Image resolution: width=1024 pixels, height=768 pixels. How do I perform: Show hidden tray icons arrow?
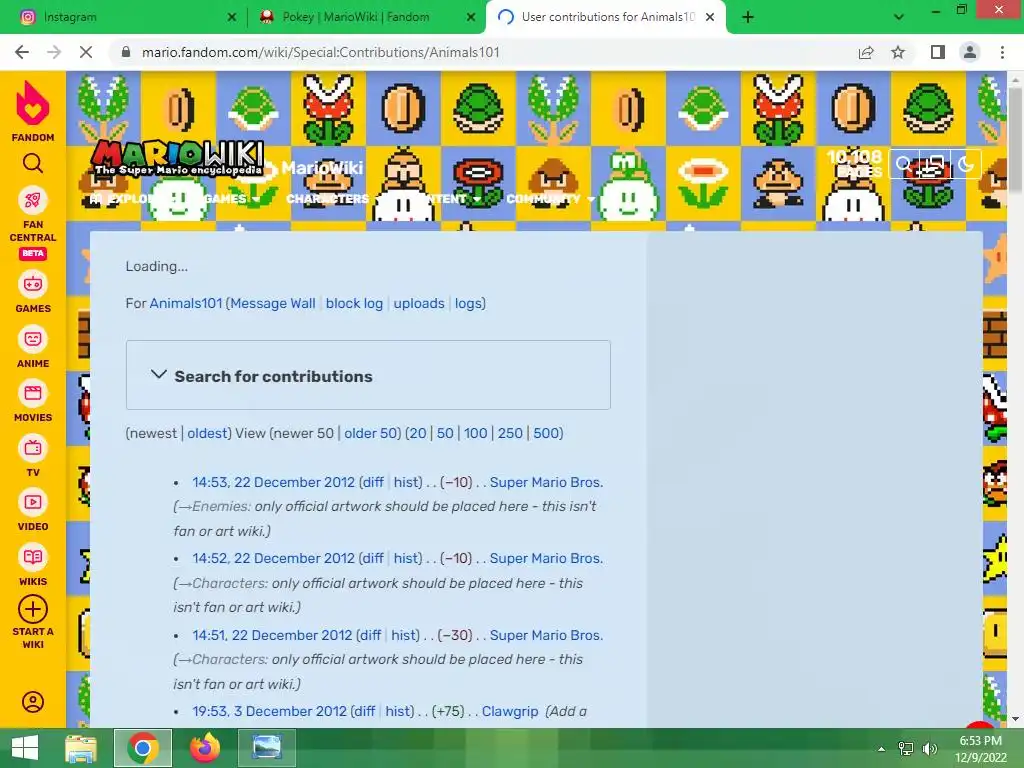(x=882, y=748)
